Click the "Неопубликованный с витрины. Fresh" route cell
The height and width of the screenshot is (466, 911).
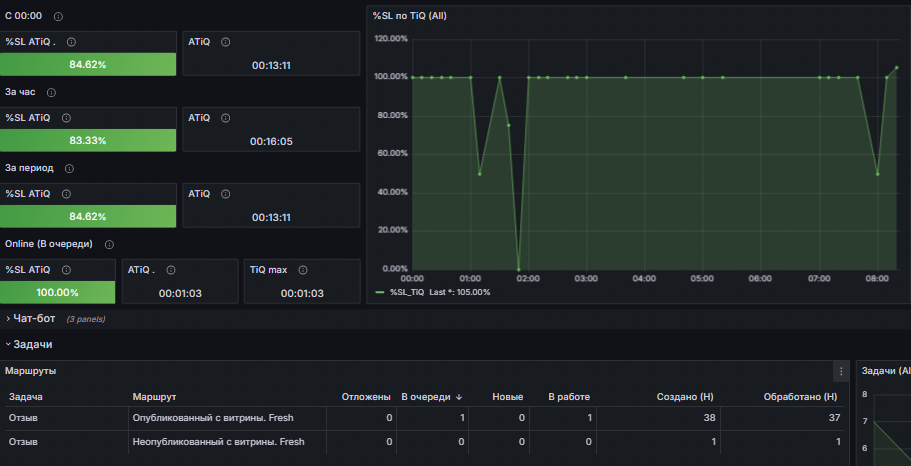218,441
